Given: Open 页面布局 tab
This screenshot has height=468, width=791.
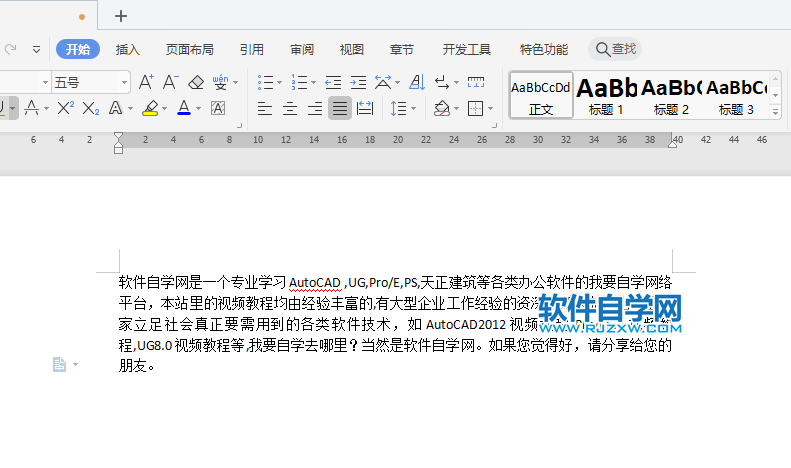Looking at the screenshot, I should coord(190,49).
